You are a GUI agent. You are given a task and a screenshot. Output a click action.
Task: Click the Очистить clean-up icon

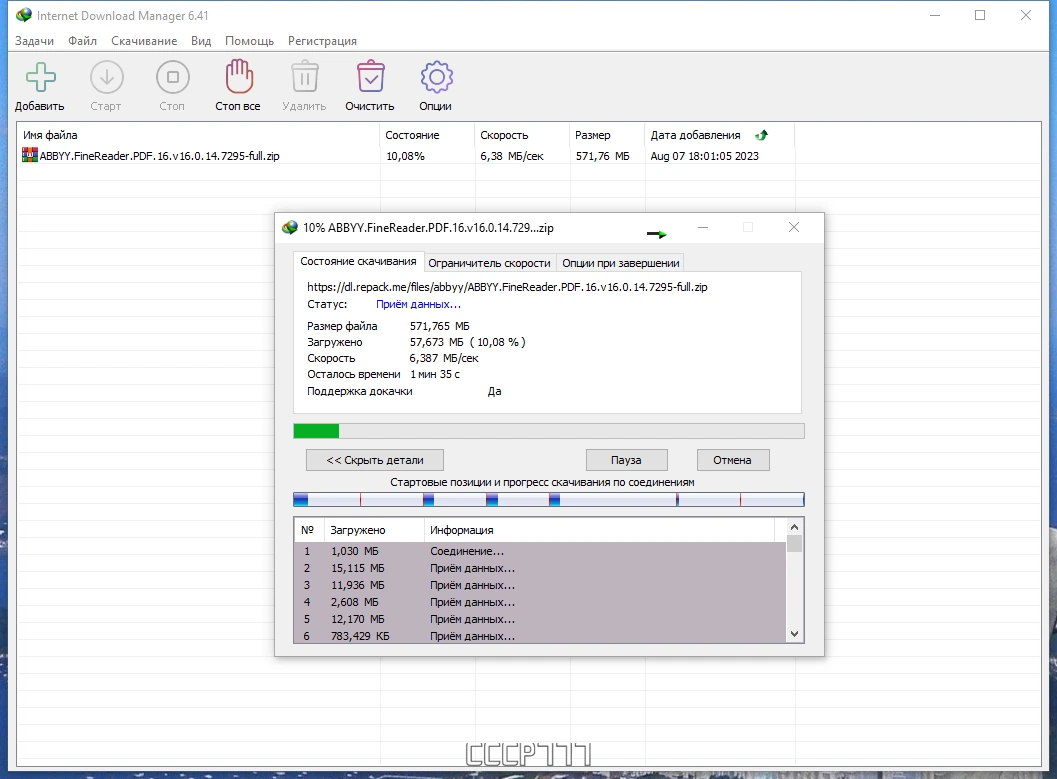[371, 76]
